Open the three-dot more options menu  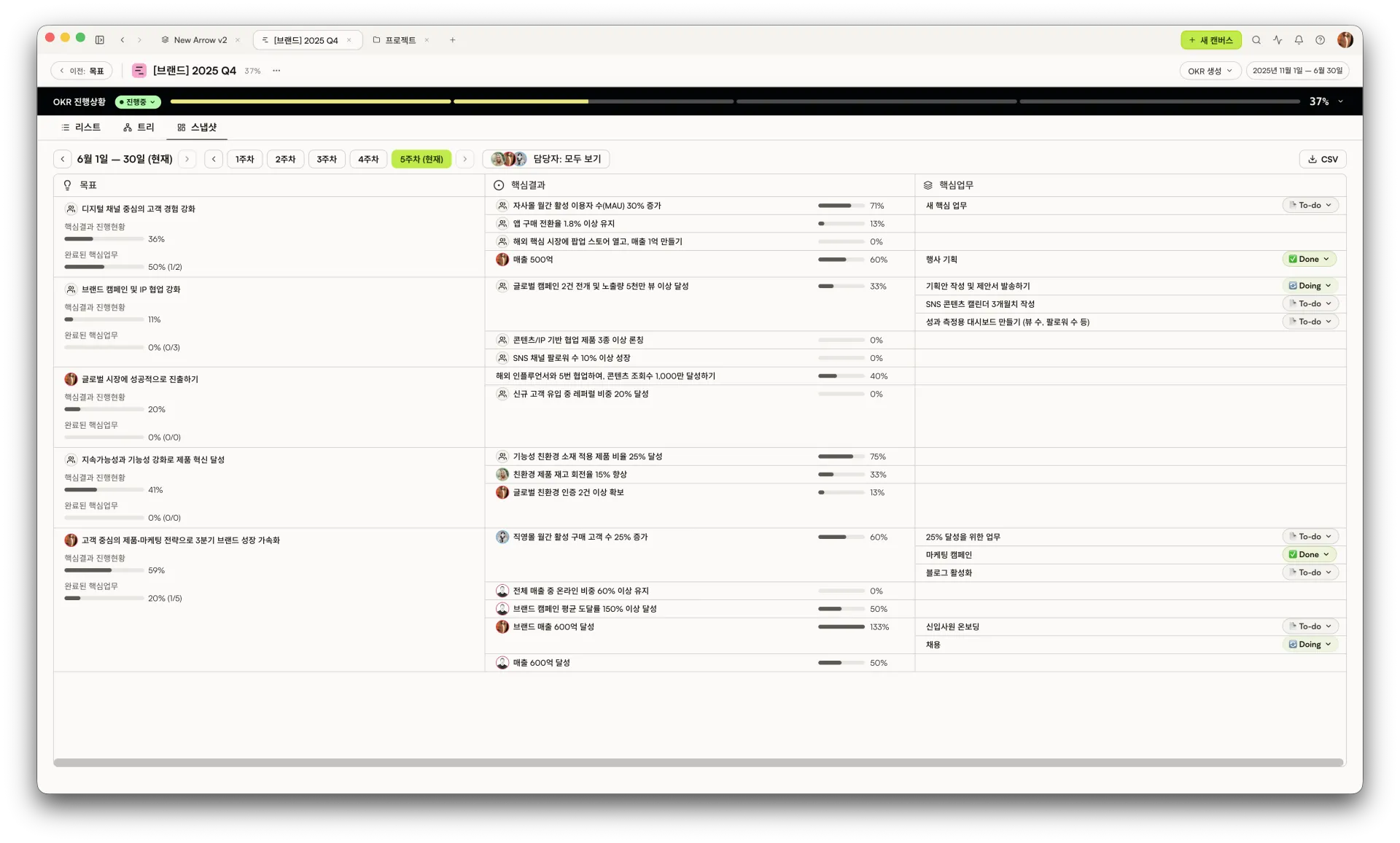[x=276, y=71]
